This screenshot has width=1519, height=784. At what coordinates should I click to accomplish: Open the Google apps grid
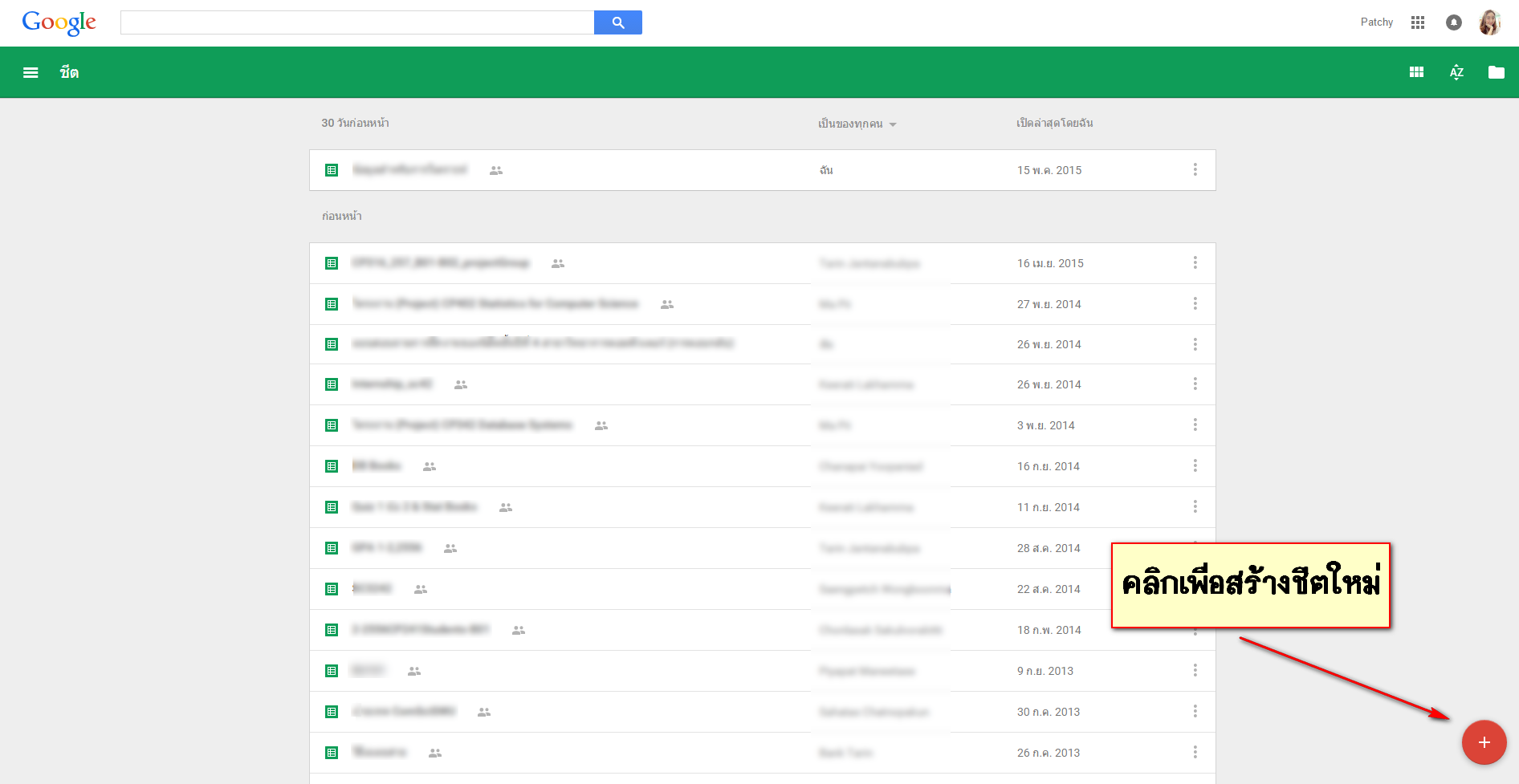click(1418, 22)
